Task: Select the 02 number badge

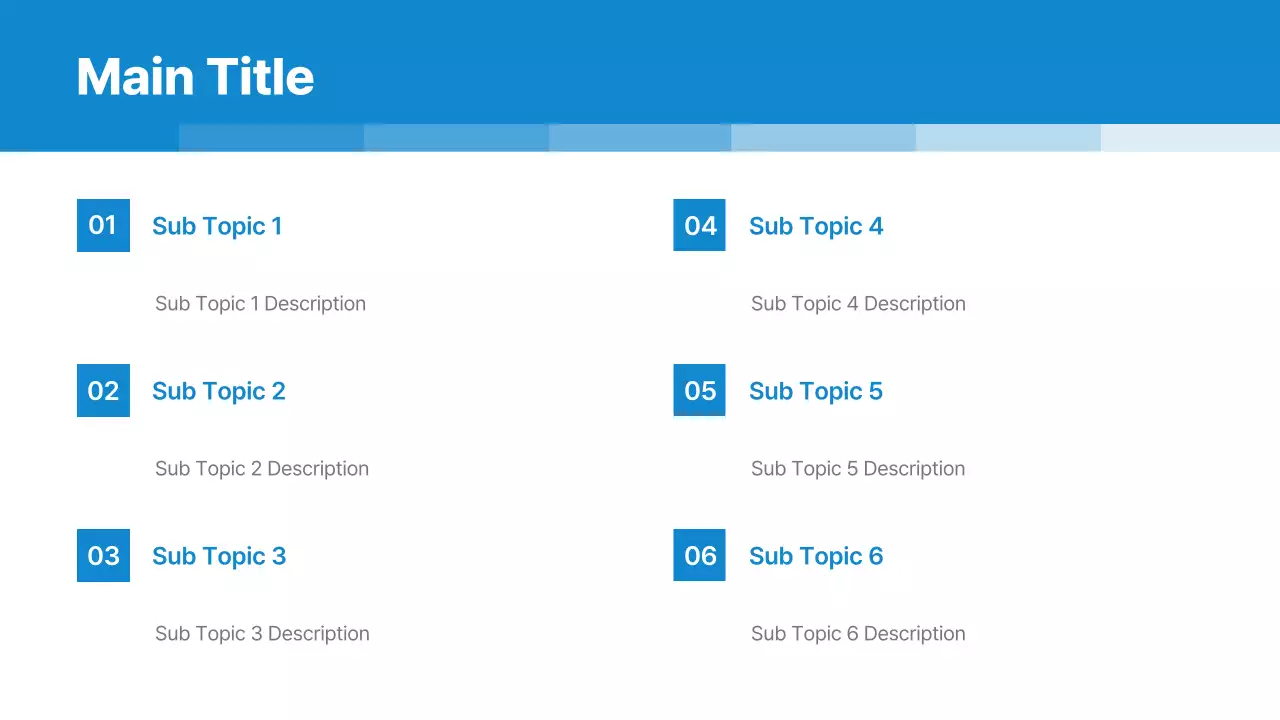Action: (x=103, y=390)
